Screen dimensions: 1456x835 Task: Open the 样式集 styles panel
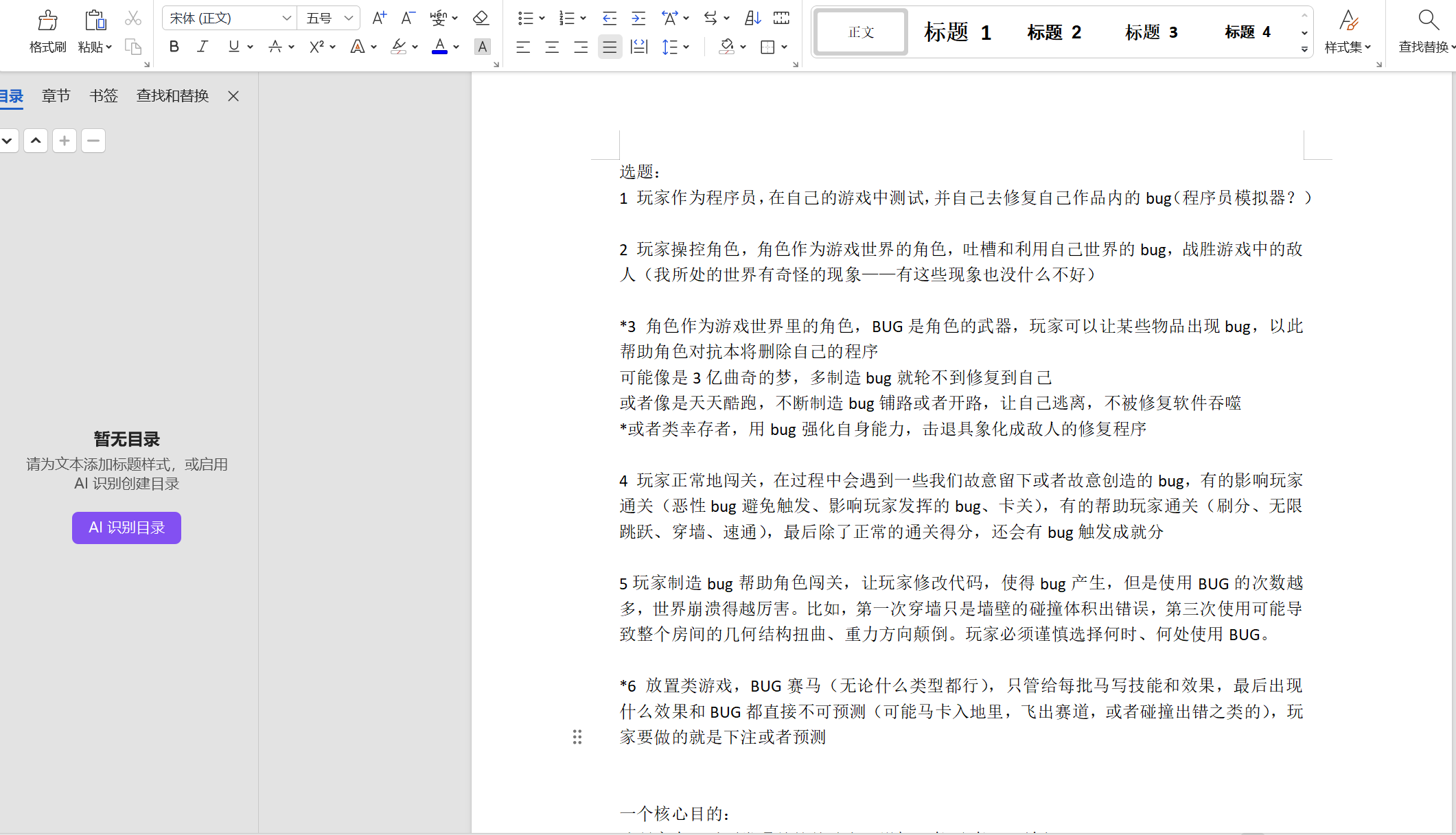(x=1346, y=31)
